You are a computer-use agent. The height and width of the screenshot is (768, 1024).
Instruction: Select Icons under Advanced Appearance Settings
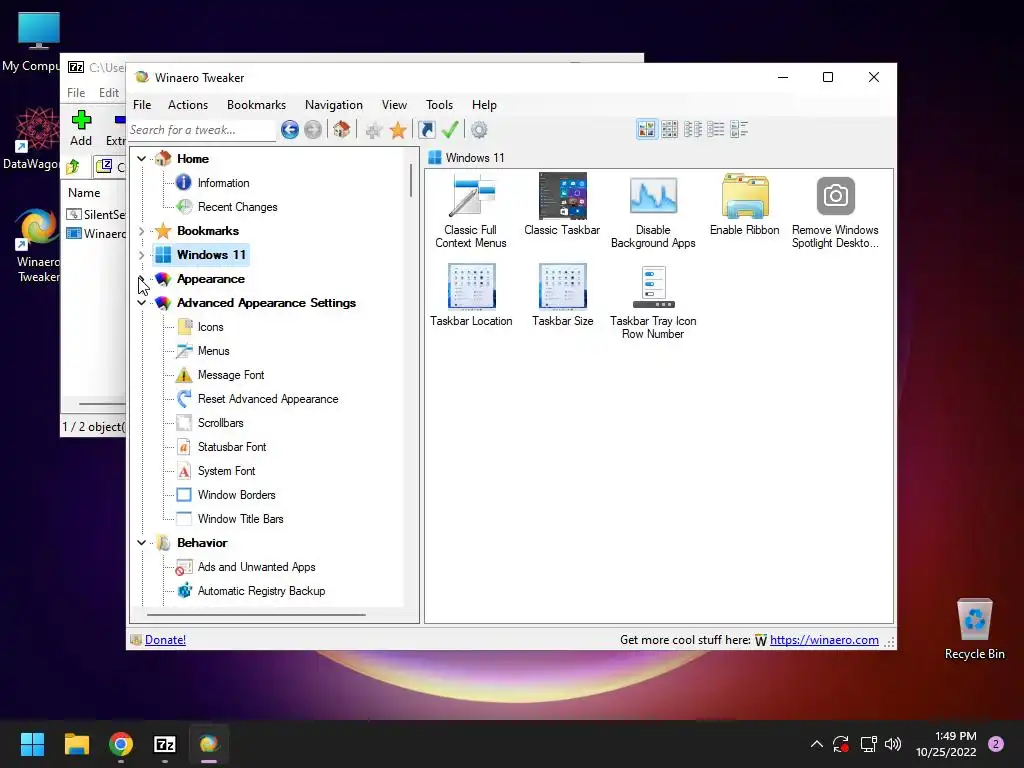[210, 327]
